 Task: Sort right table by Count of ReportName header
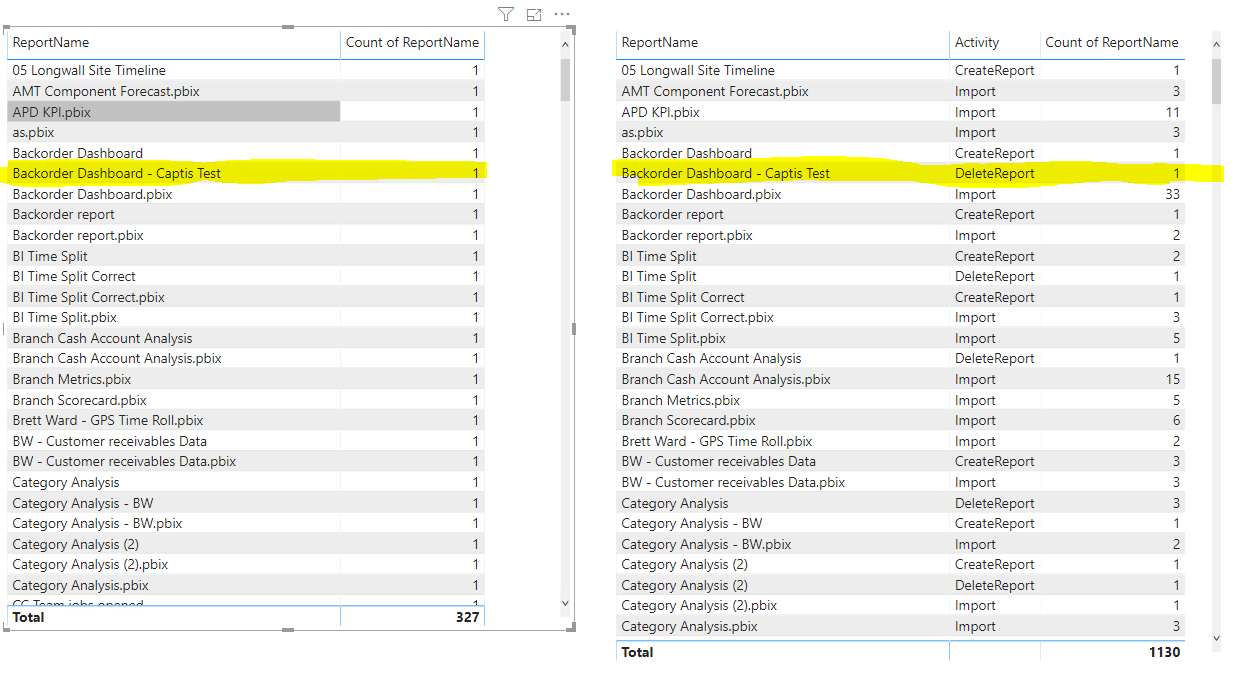[x=1112, y=42]
